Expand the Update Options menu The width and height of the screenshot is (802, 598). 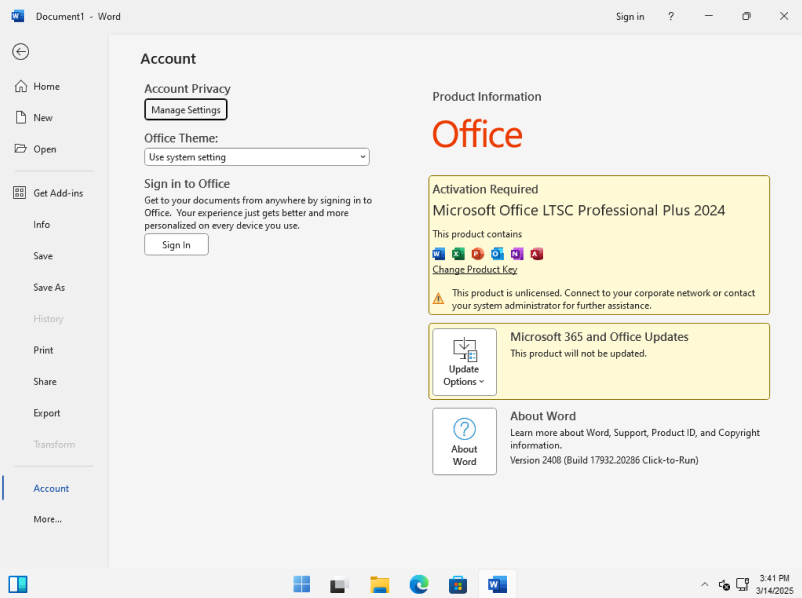tap(464, 362)
